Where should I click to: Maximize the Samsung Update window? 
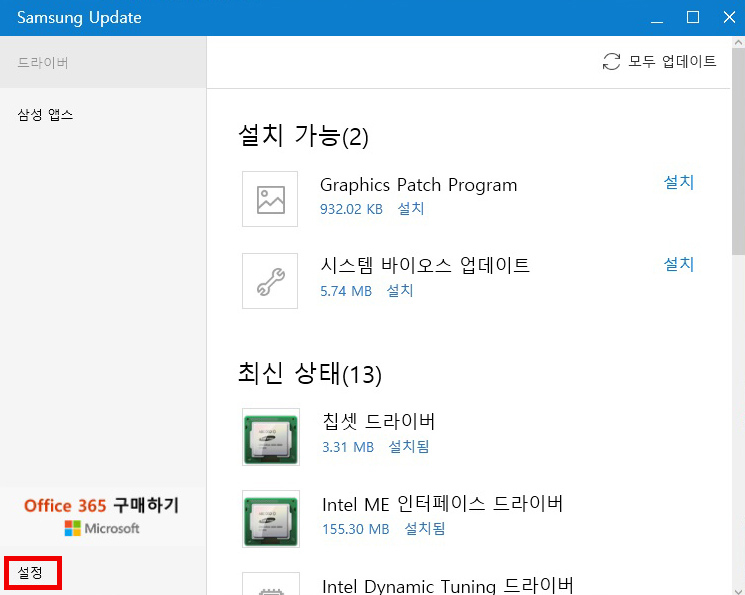click(693, 18)
